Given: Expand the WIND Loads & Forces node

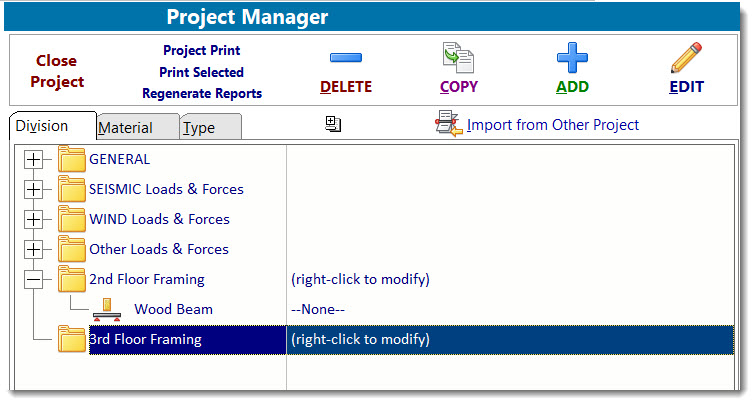Looking at the screenshot, I should (34, 219).
